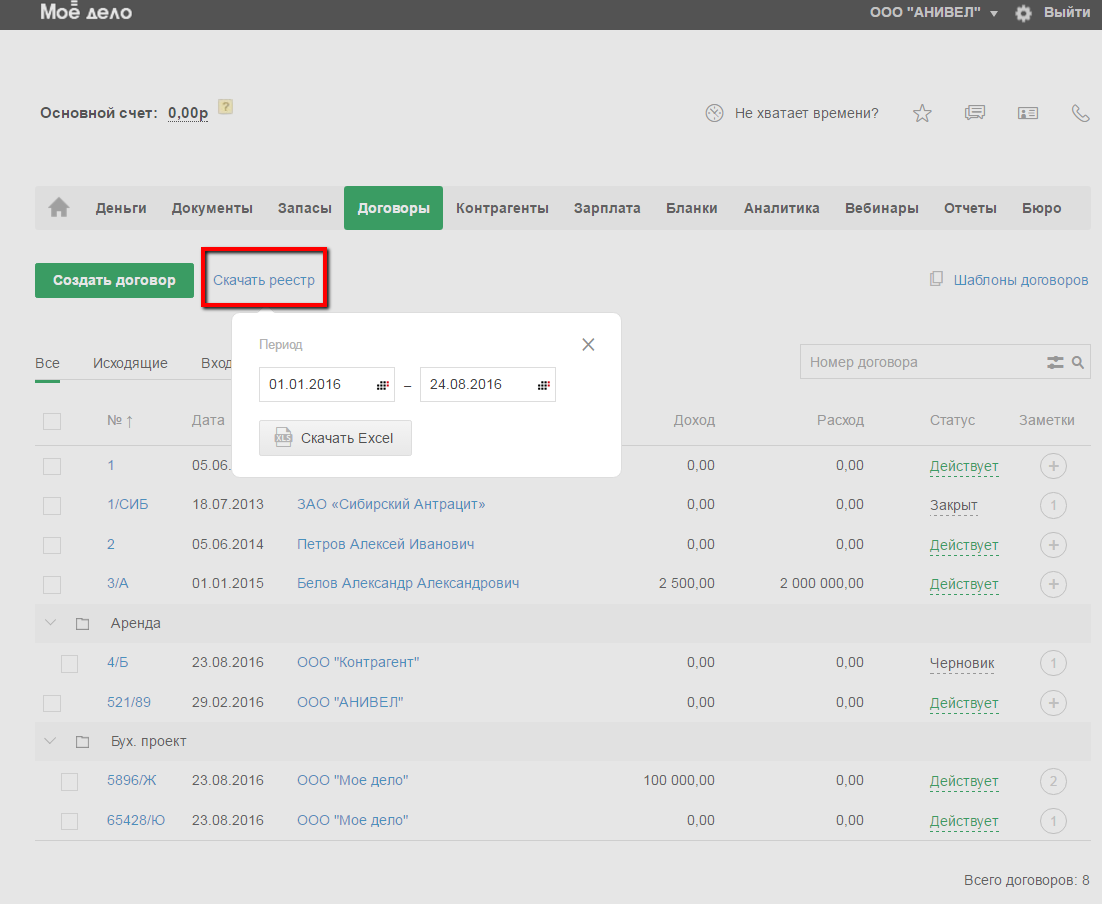1102x904 pixels.
Task: Switch to the Контрагенты menu tab
Action: 502,208
